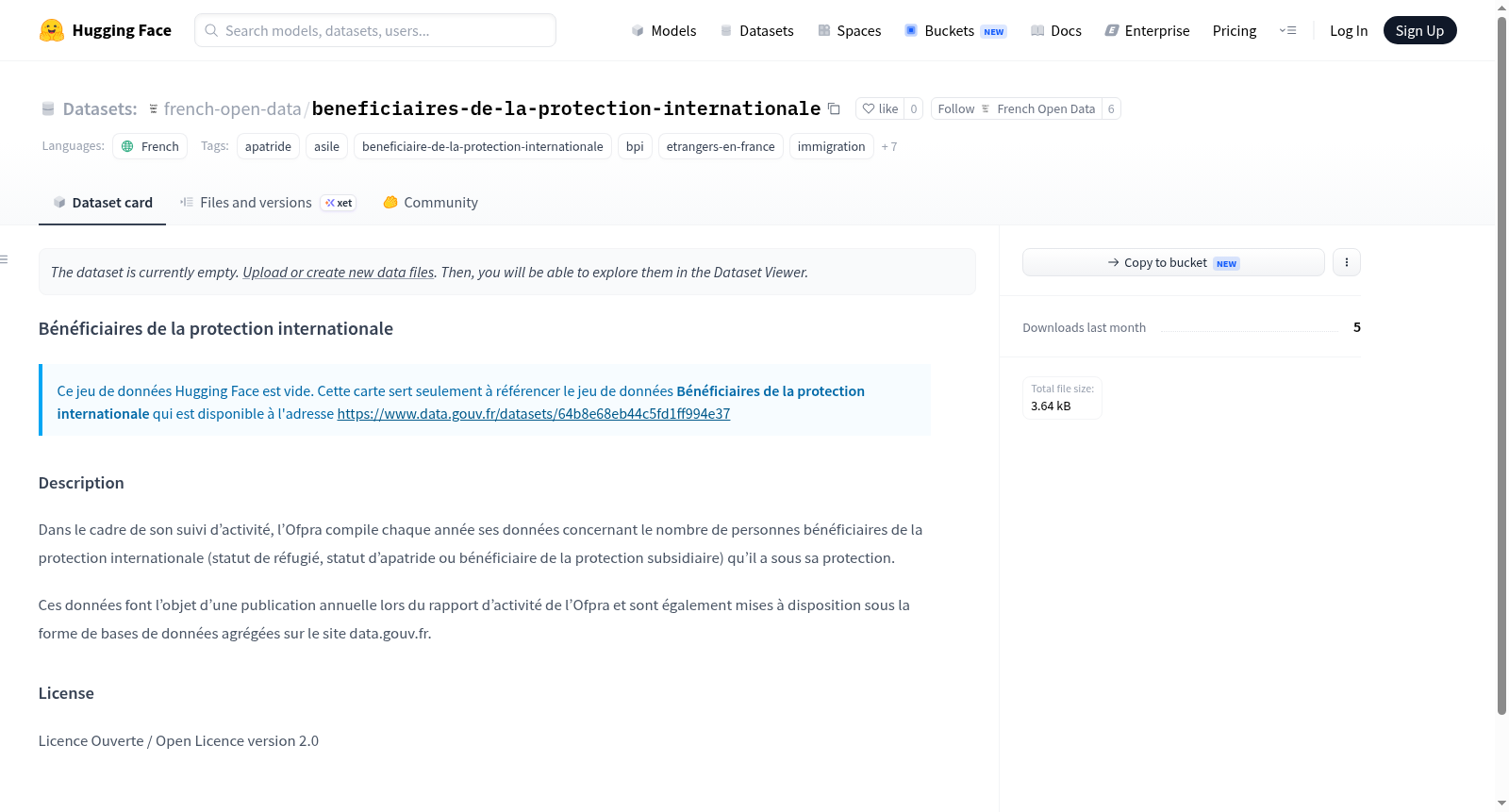Click the page vertical scrollbar

tap(1501, 366)
